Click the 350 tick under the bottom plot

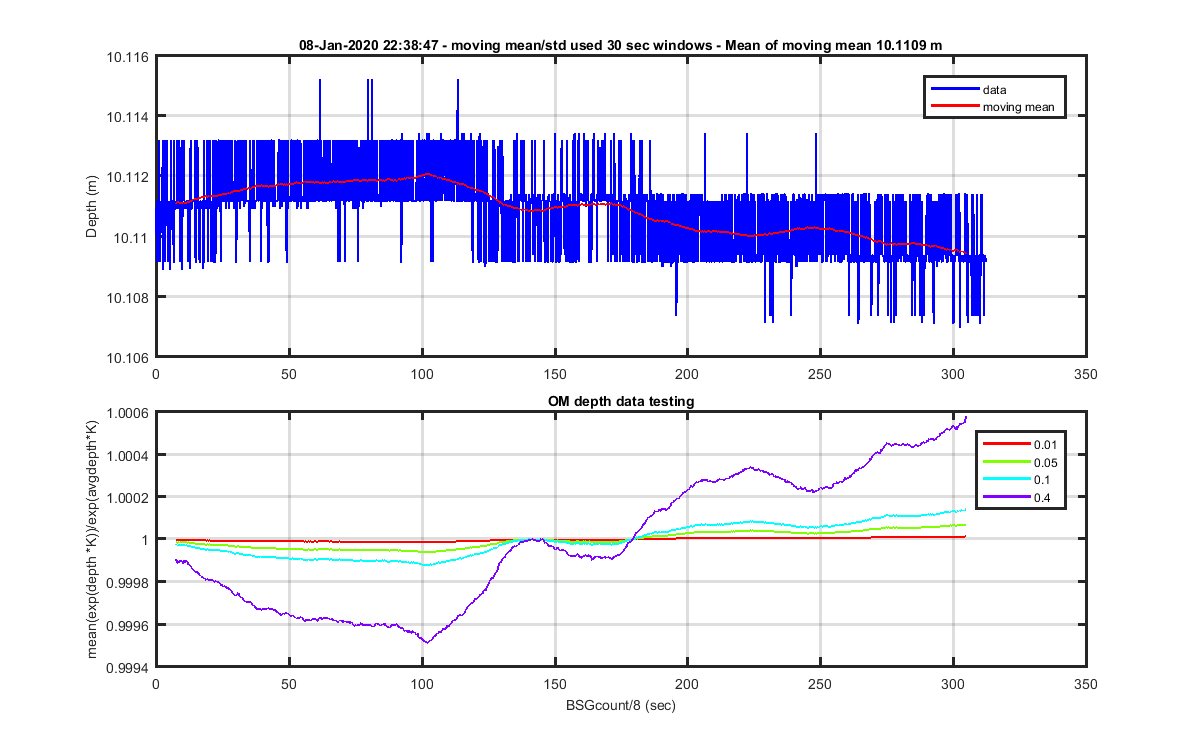pyautogui.click(x=1086, y=684)
